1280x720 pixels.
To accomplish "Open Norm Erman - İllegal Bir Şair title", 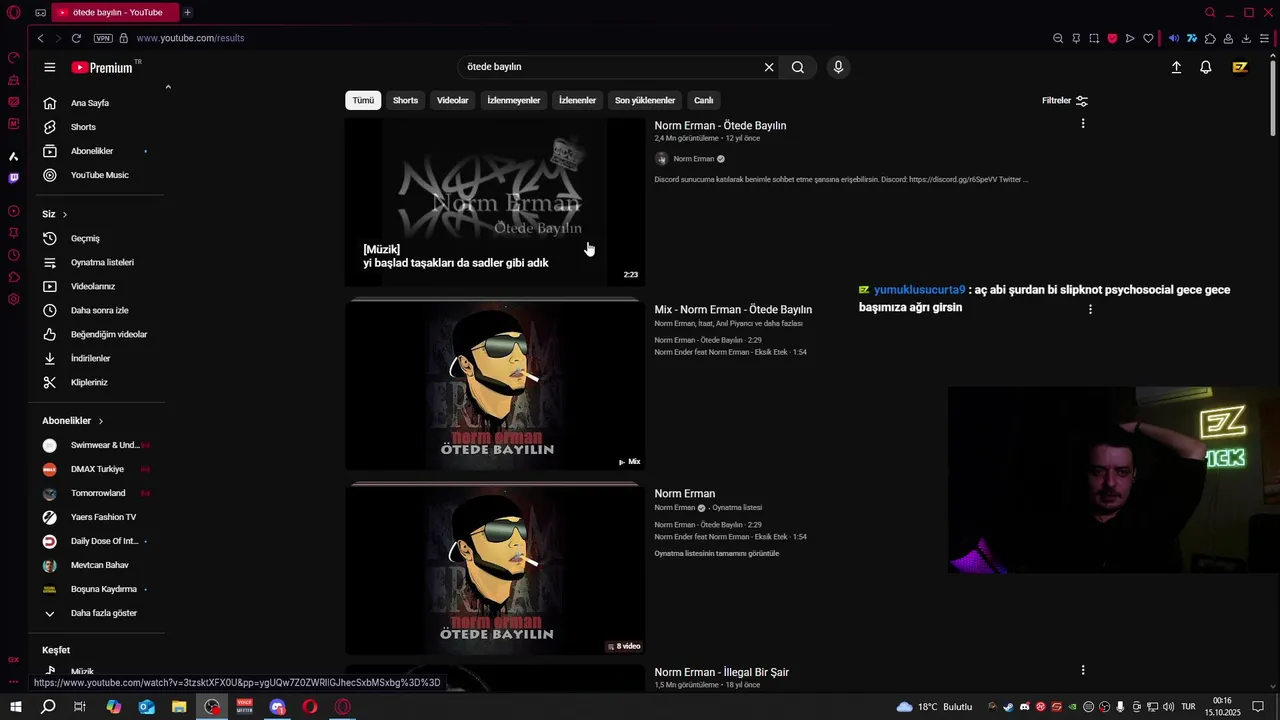I will [721, 673].
